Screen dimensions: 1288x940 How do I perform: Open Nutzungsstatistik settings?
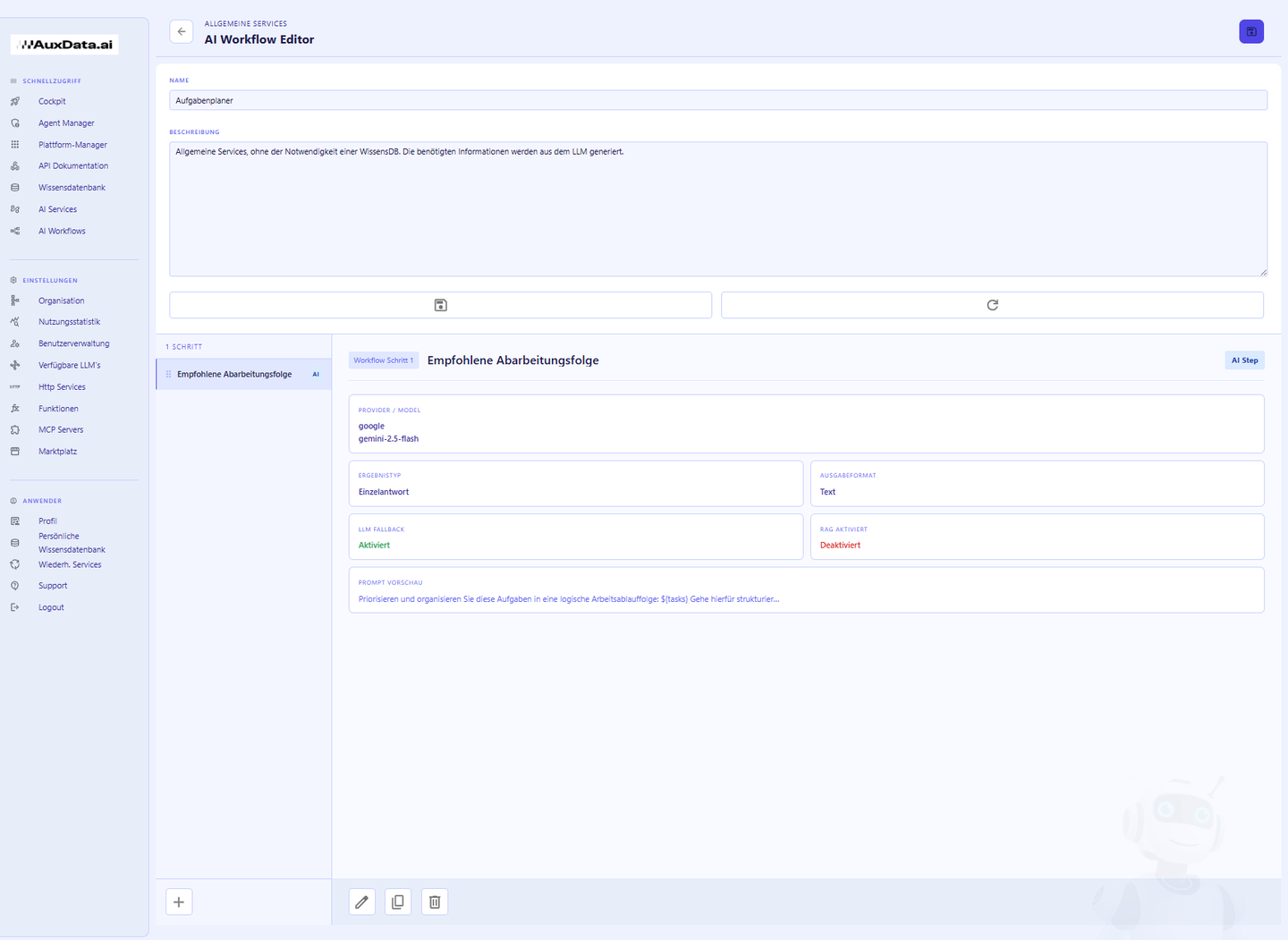point(69,322)
